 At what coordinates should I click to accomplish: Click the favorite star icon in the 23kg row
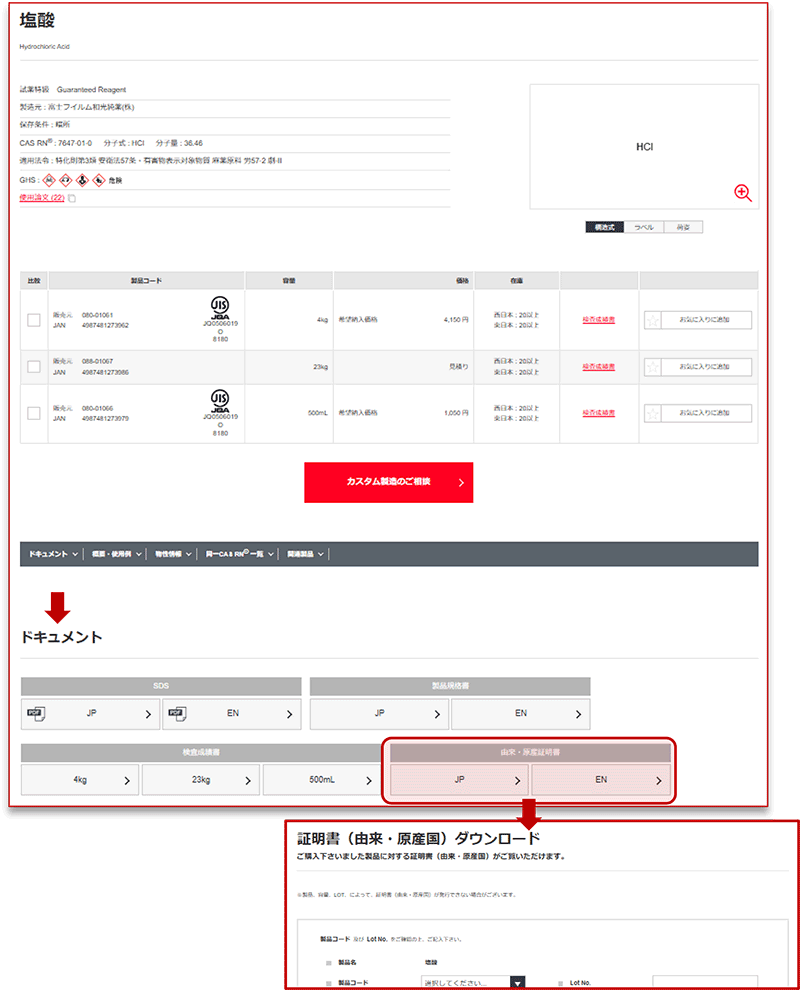pyautogui.click(x=653, y=367)
